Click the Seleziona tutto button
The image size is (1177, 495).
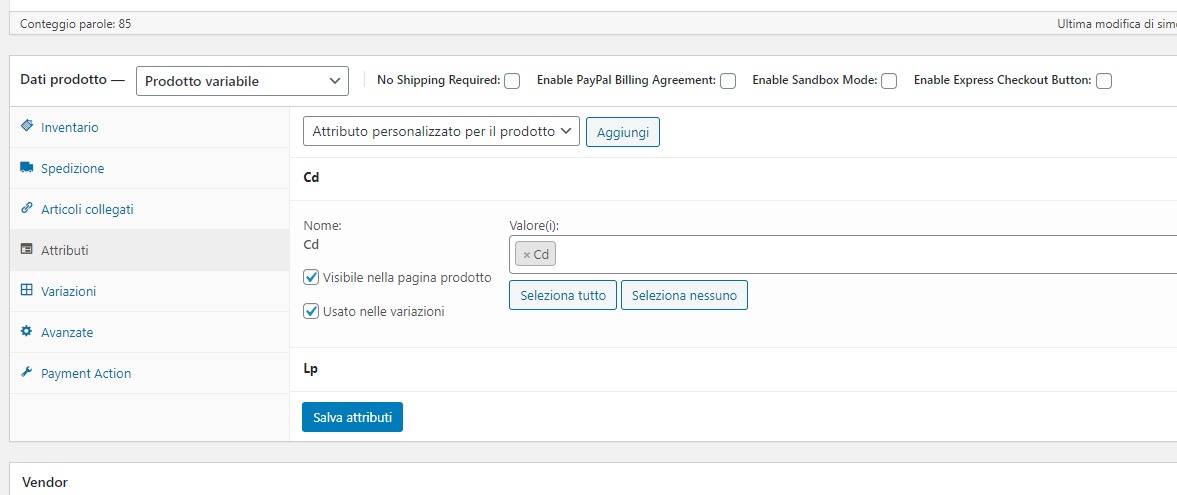(563, 295)
